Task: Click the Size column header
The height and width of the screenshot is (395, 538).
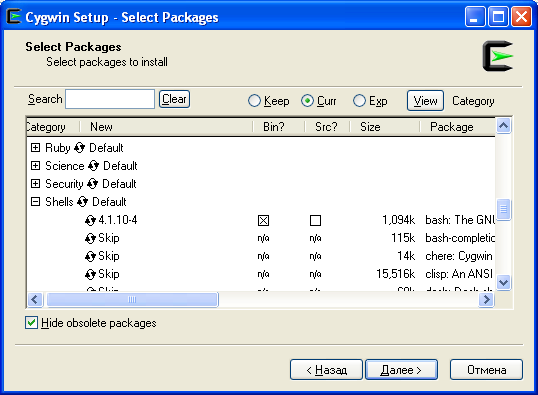Action: click(x=385, y=127)
